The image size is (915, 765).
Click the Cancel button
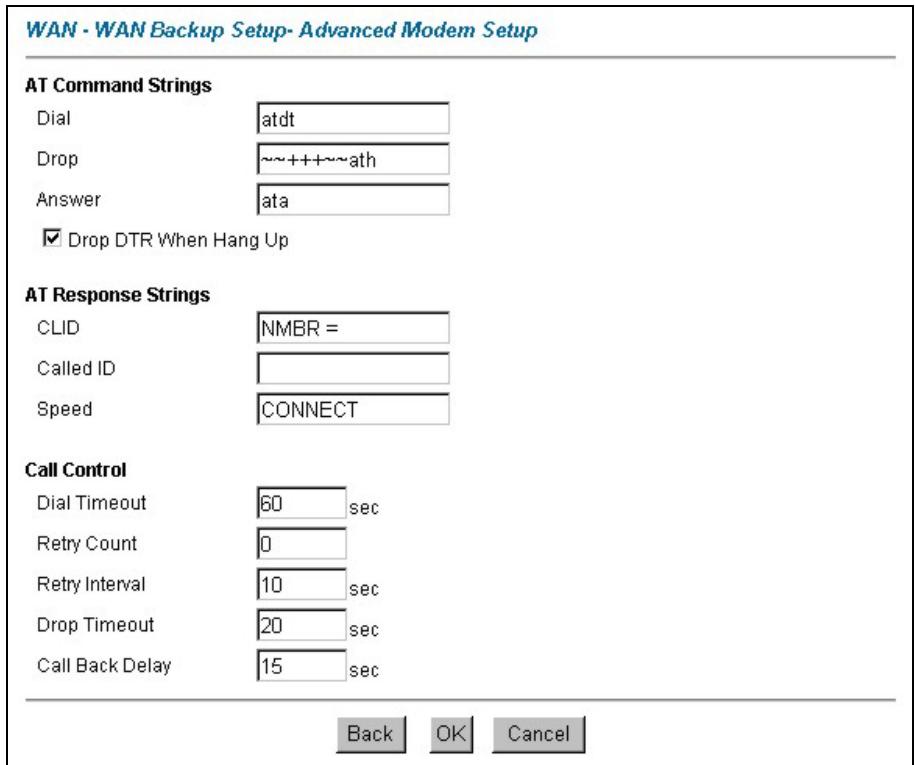539,734
